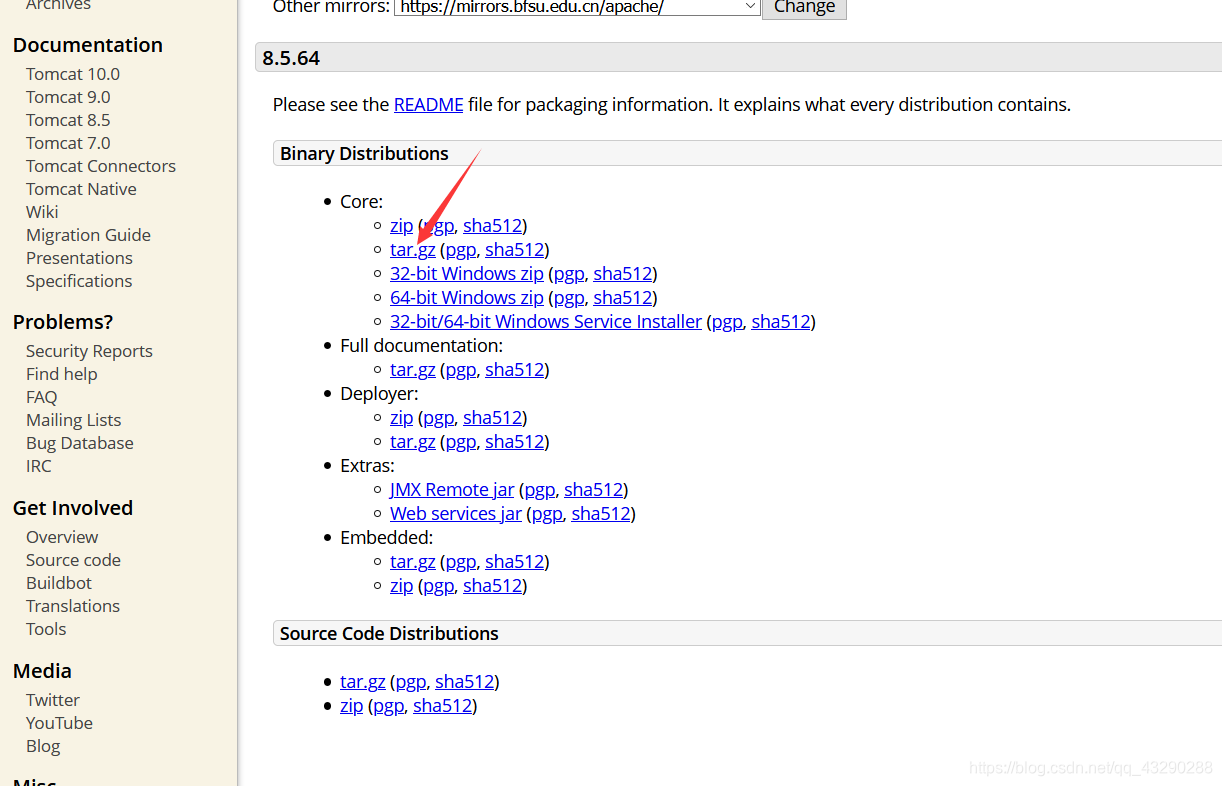Open the README file link

(428, 104)
